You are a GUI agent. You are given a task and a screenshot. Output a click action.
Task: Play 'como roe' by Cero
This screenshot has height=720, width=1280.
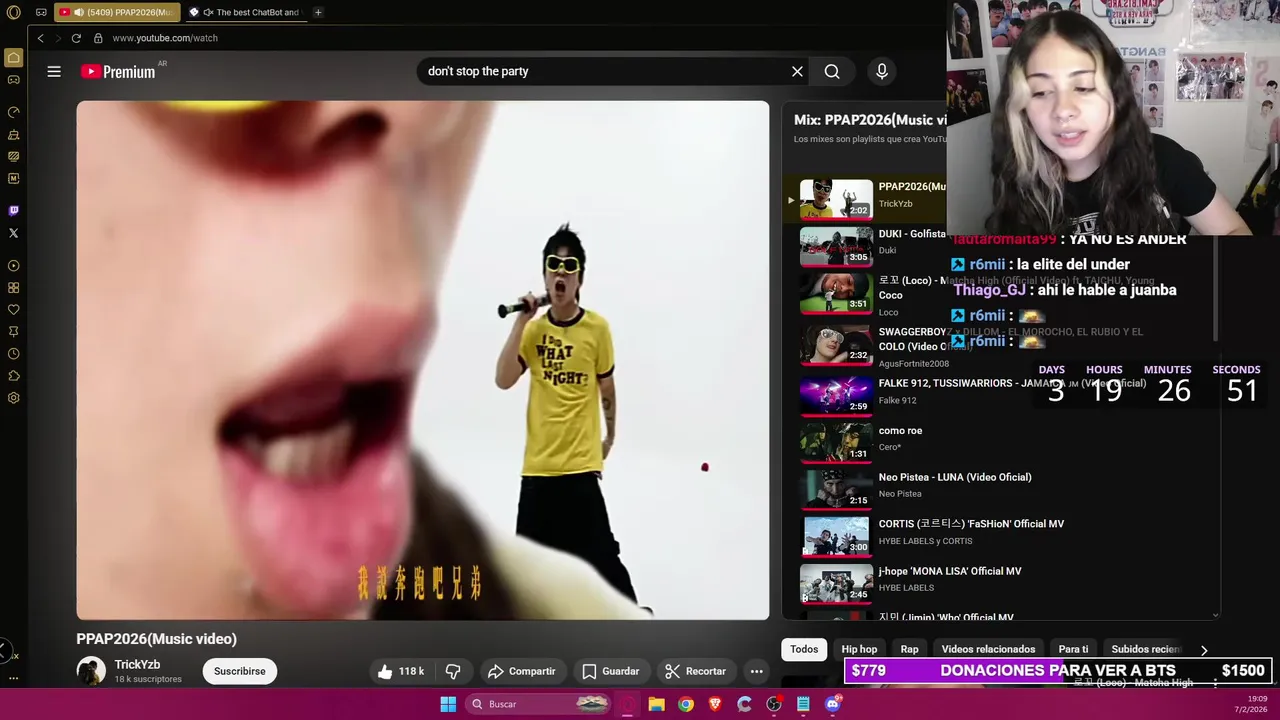[836, 441]
